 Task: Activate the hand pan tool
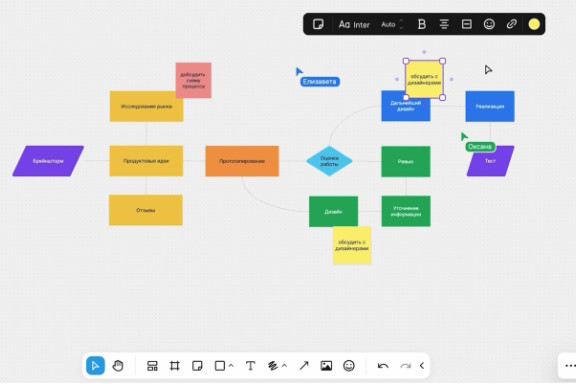coord(118,366)
